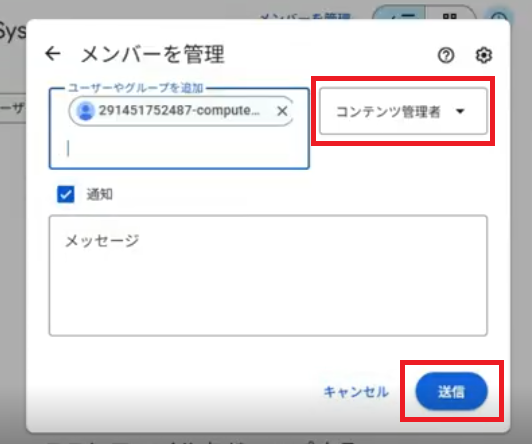The height and width of the screenshot is (444, 532).
Task: Uncheck the 通知 checkbox
Action: tap(65, 194)
